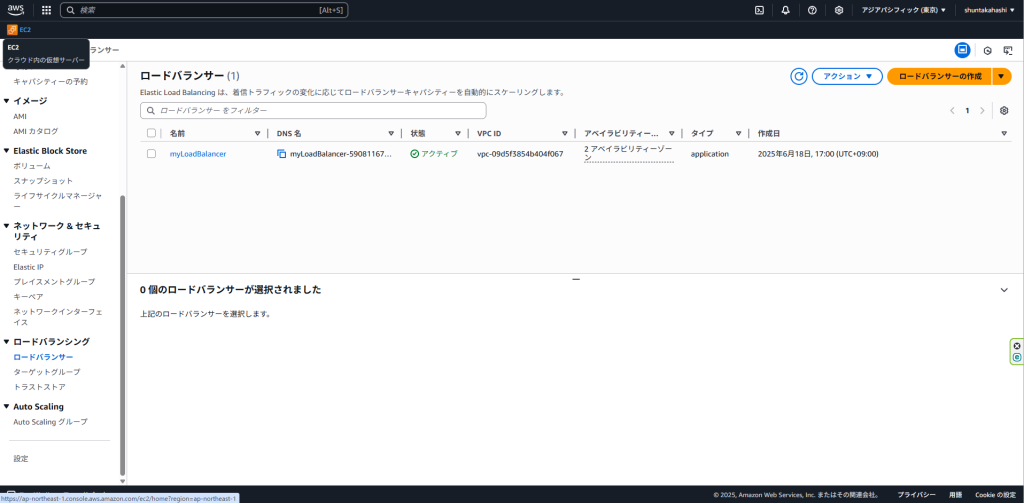
Task: Check the myLoadBalancer row checkbox
Action: 152,154
